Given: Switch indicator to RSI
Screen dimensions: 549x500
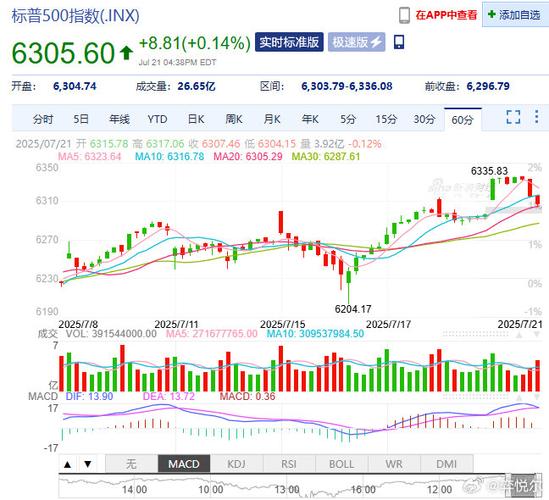Looking at the screenshot, I should [289, 464].
